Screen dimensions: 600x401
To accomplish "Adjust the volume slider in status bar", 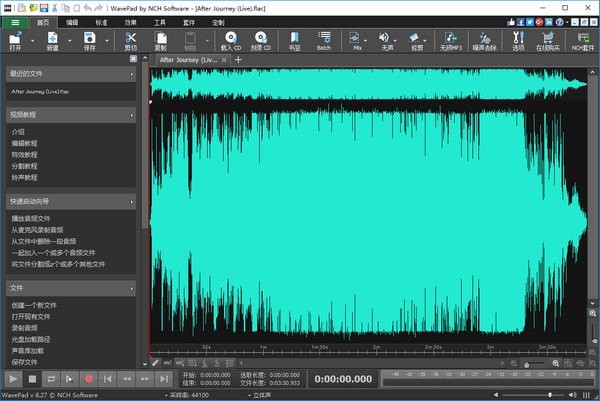I will 551,396.
